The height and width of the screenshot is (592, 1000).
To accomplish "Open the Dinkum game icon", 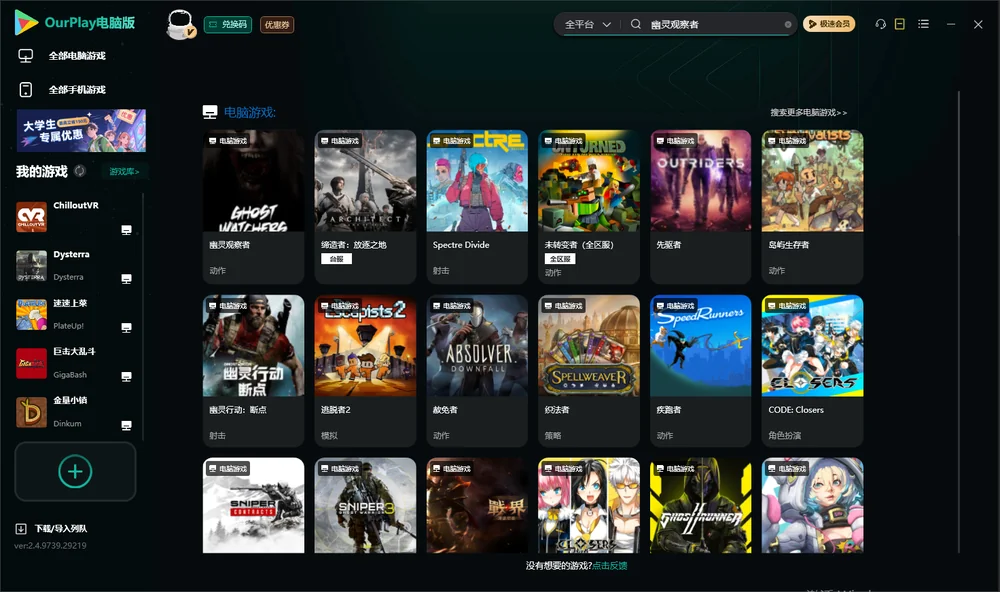I will 31,412.
